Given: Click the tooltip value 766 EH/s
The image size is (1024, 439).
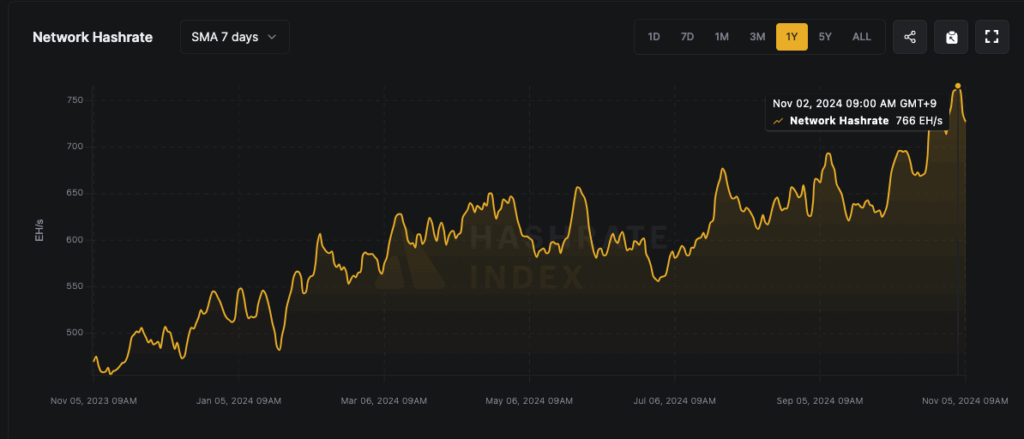Looking at the screenshot, I should pyautogui.click(x=920, y=120).
